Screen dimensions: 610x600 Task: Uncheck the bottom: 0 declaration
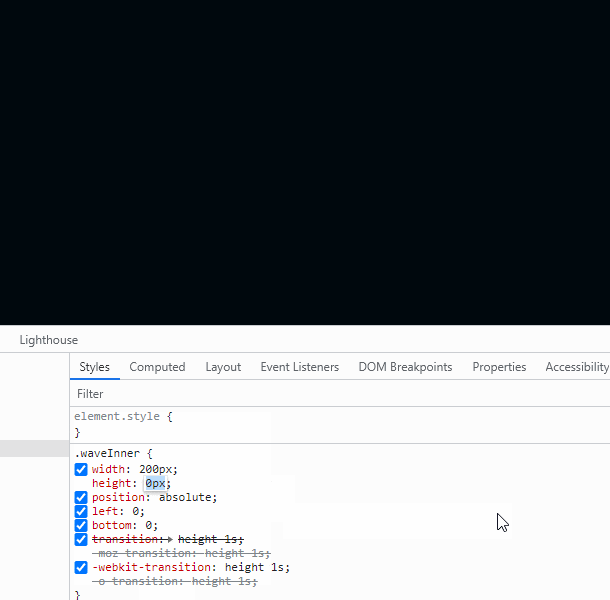tap(81, 525)
